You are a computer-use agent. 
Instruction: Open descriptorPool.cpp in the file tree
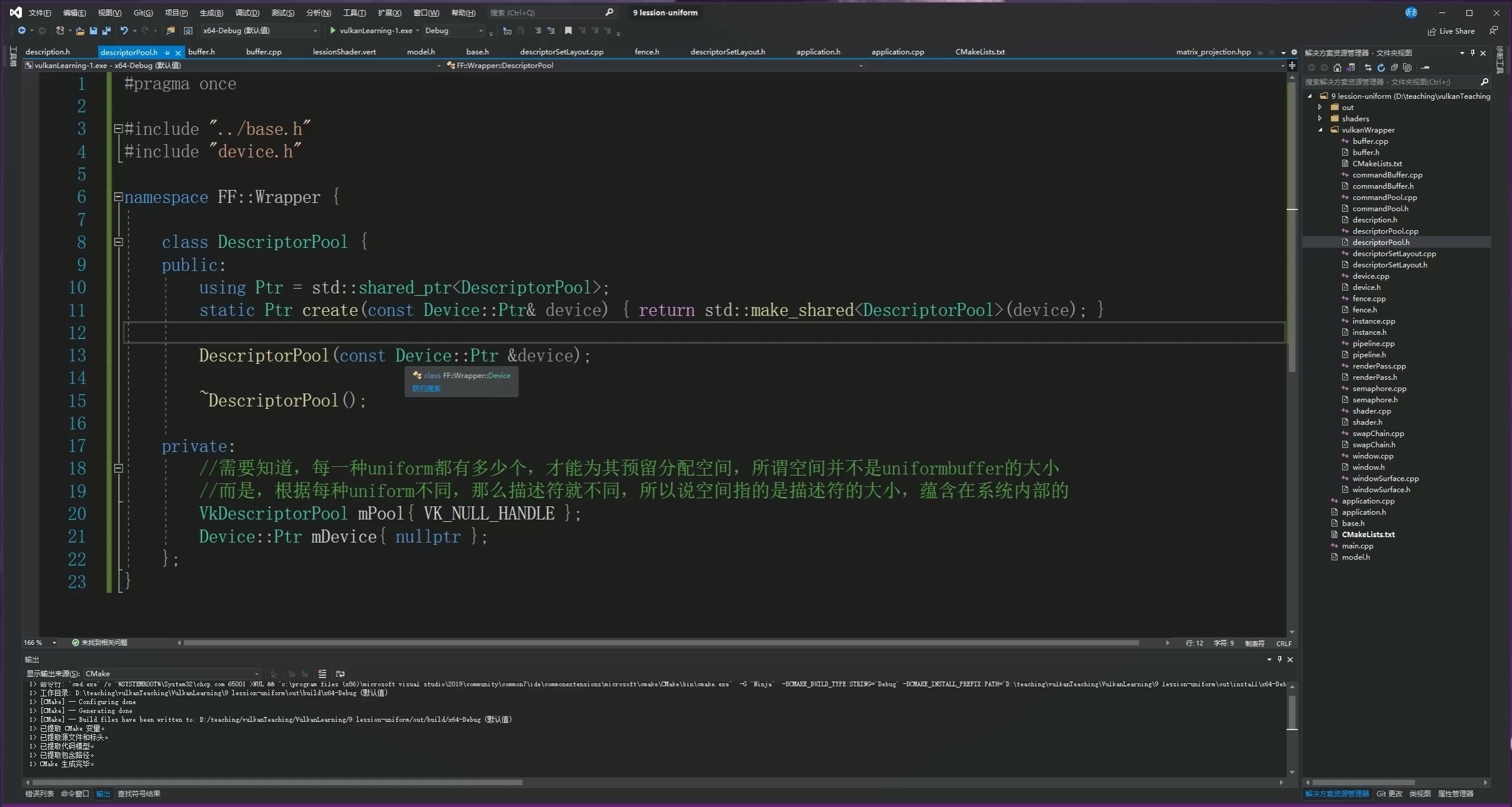(x=1385, y=231)
